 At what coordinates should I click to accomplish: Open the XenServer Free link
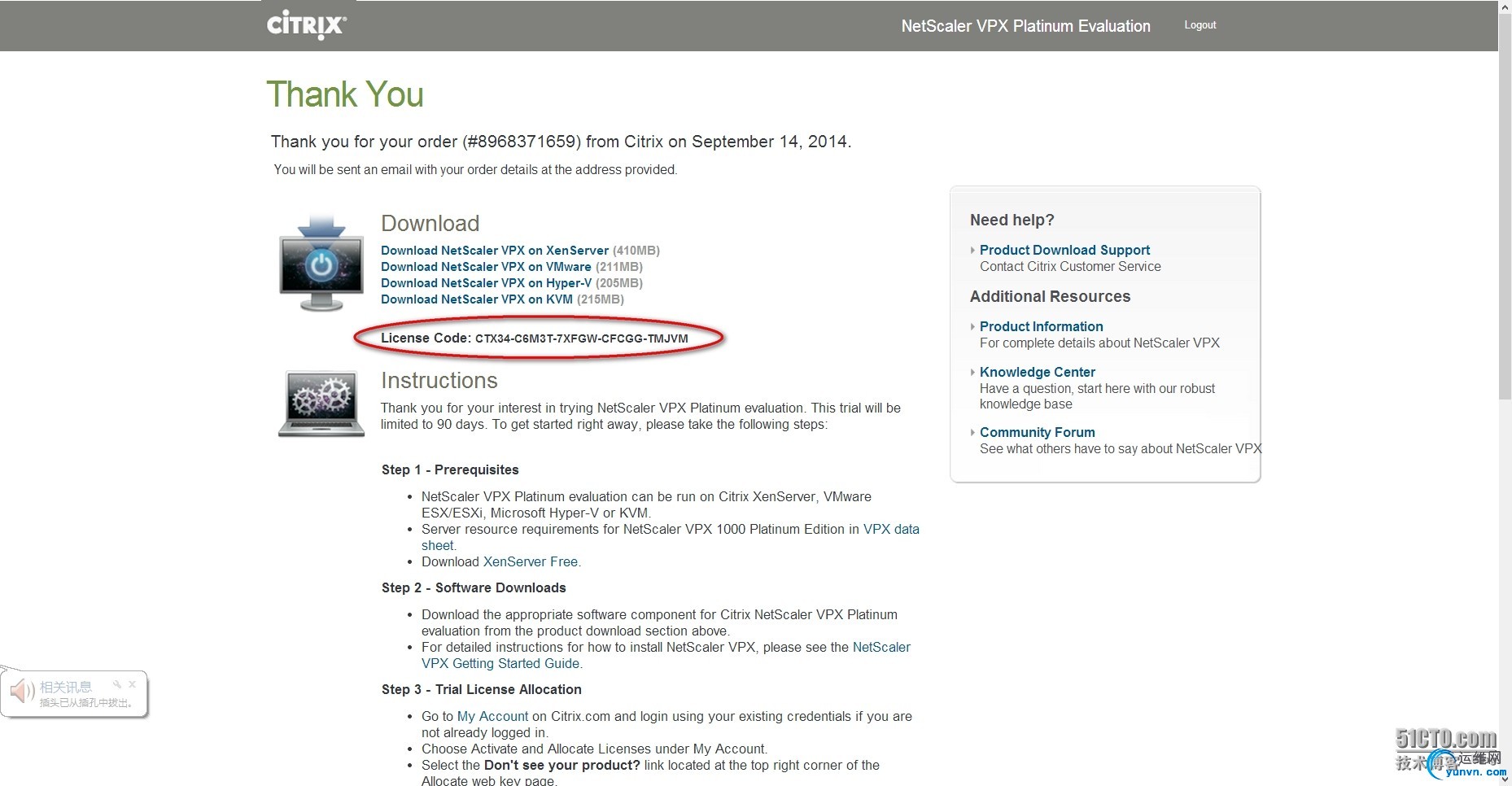tap(532, 561)
